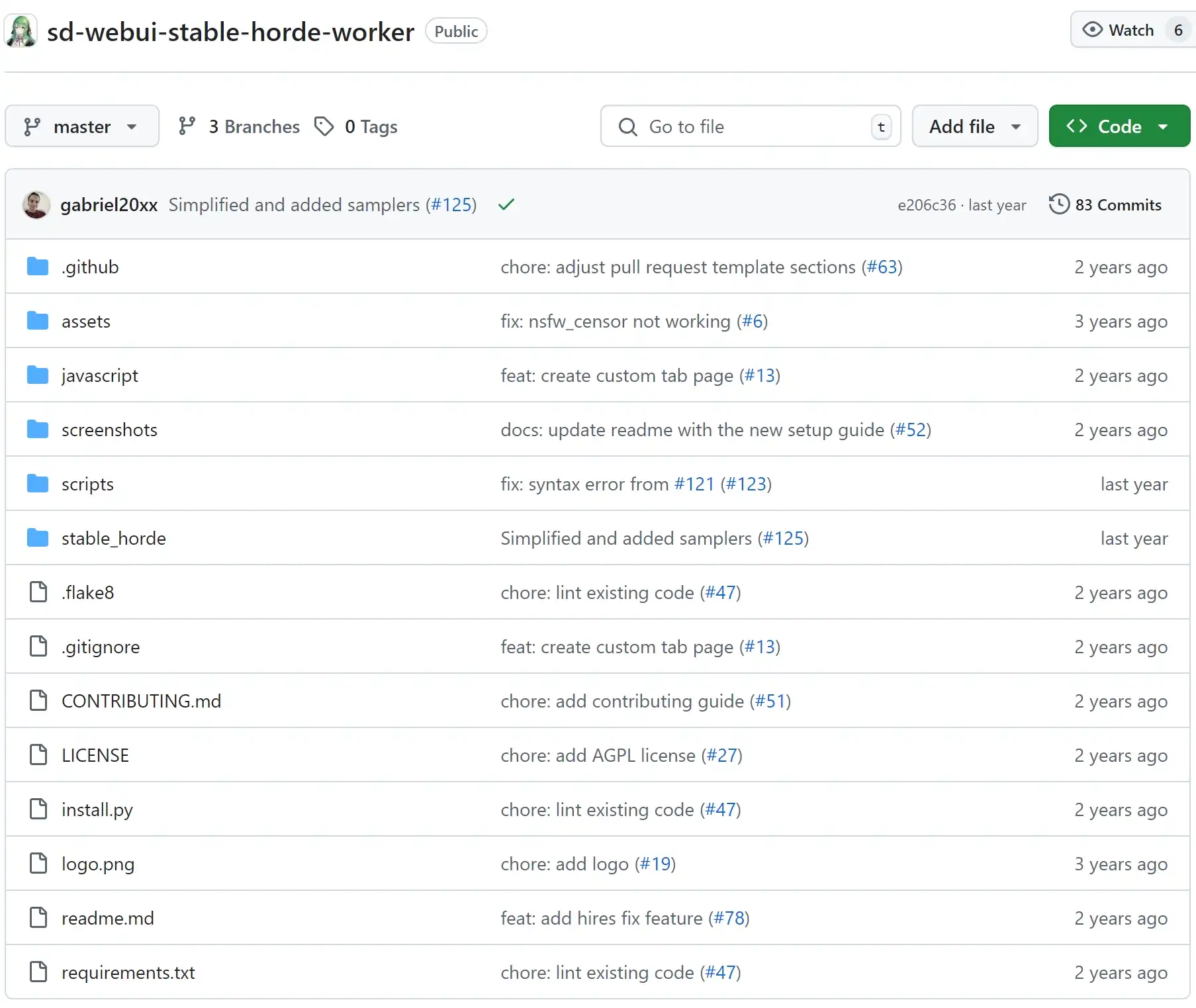
Task: Open the readme.md file name
Action: (108, 918)
